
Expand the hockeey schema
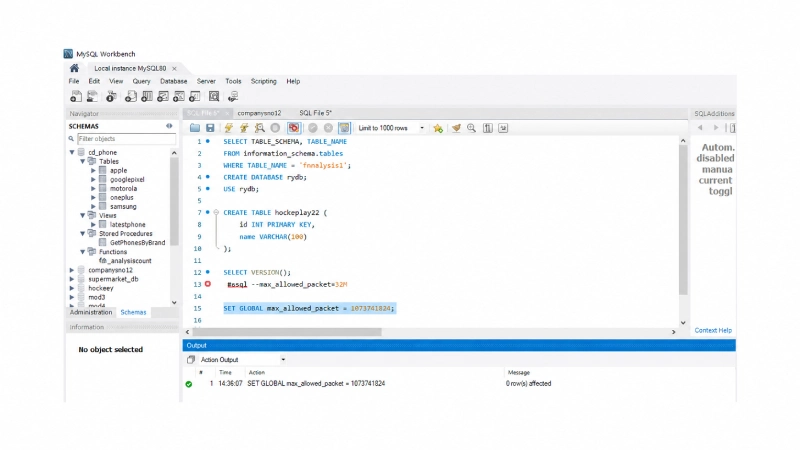point(72,288)
